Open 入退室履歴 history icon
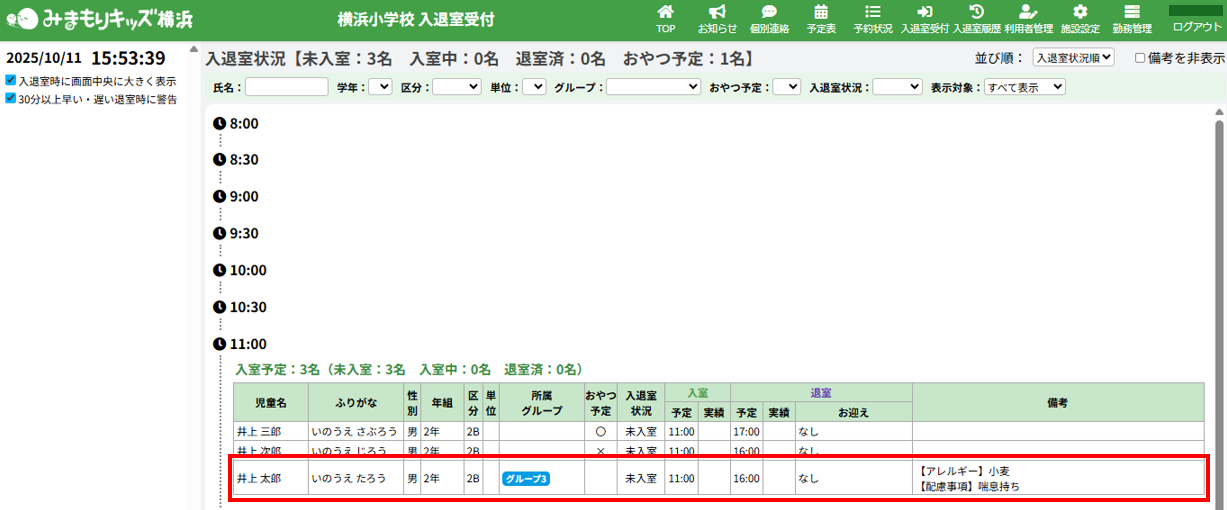 [x=976, y=19]
